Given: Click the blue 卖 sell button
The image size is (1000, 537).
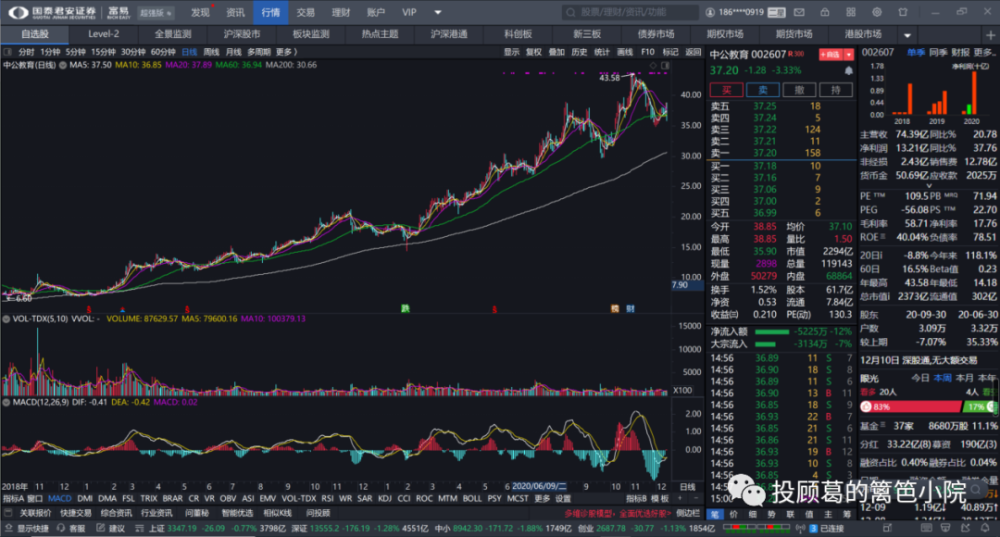Looking at the screenshot, I should pos(763,90).
